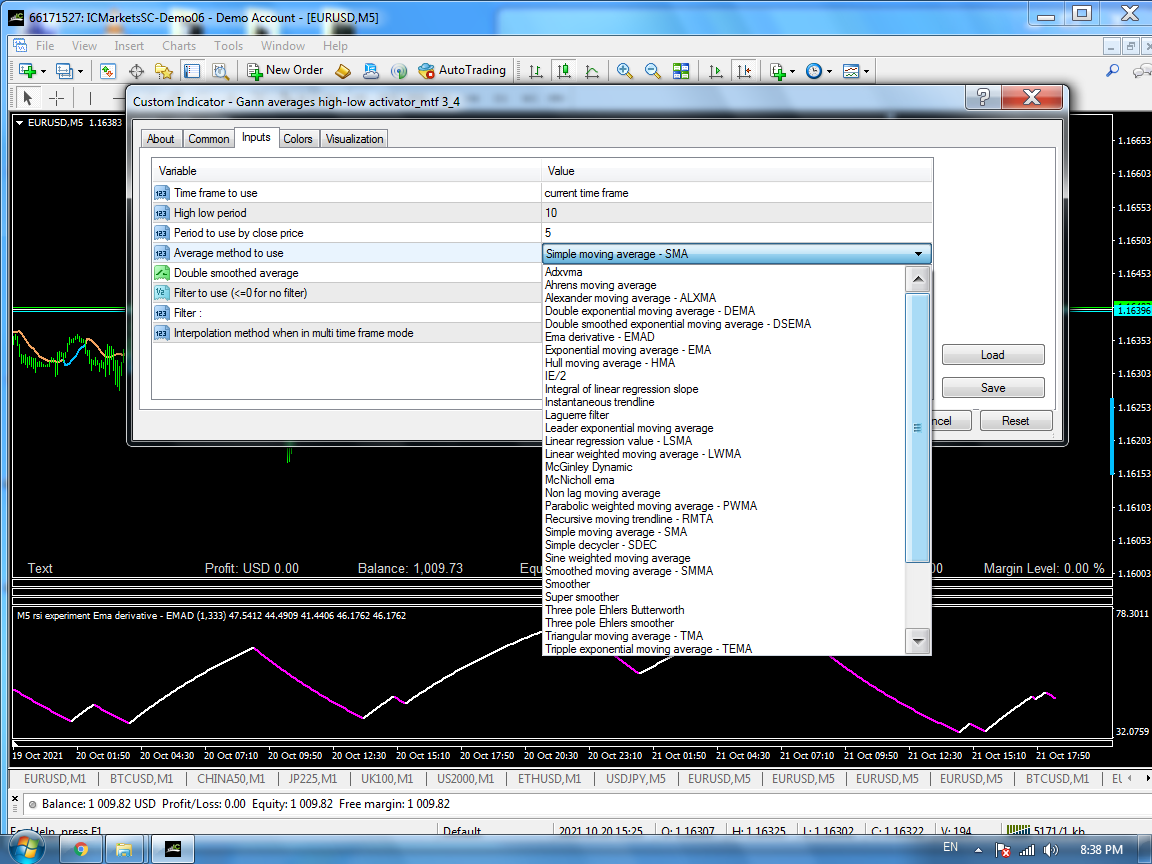The width and height of the screenshot is (1152, 864).
Task: Open the Insert menu
Action: pos(129,46)
